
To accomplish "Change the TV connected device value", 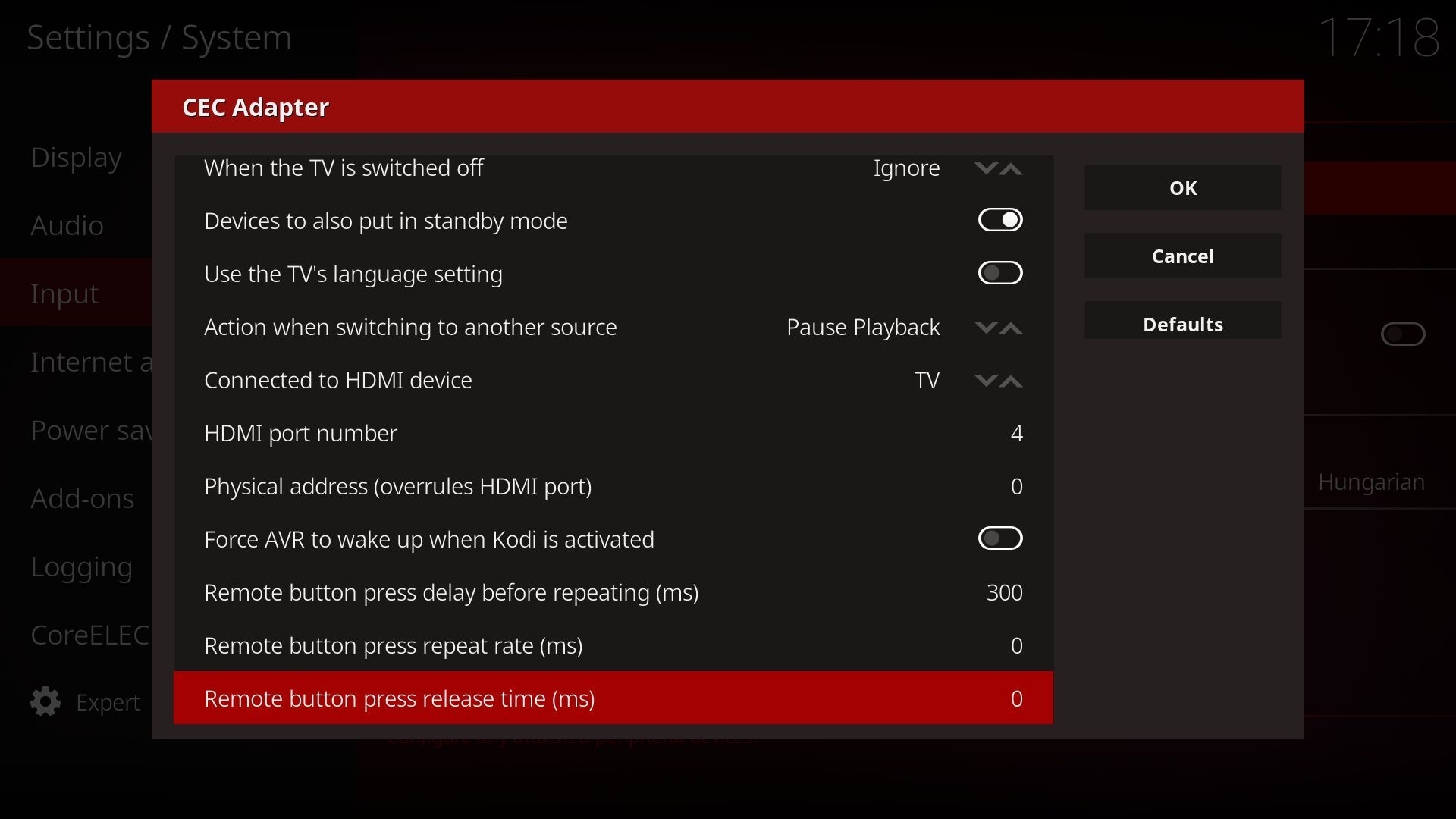I will pyautogui.click(x=927, y=380).
